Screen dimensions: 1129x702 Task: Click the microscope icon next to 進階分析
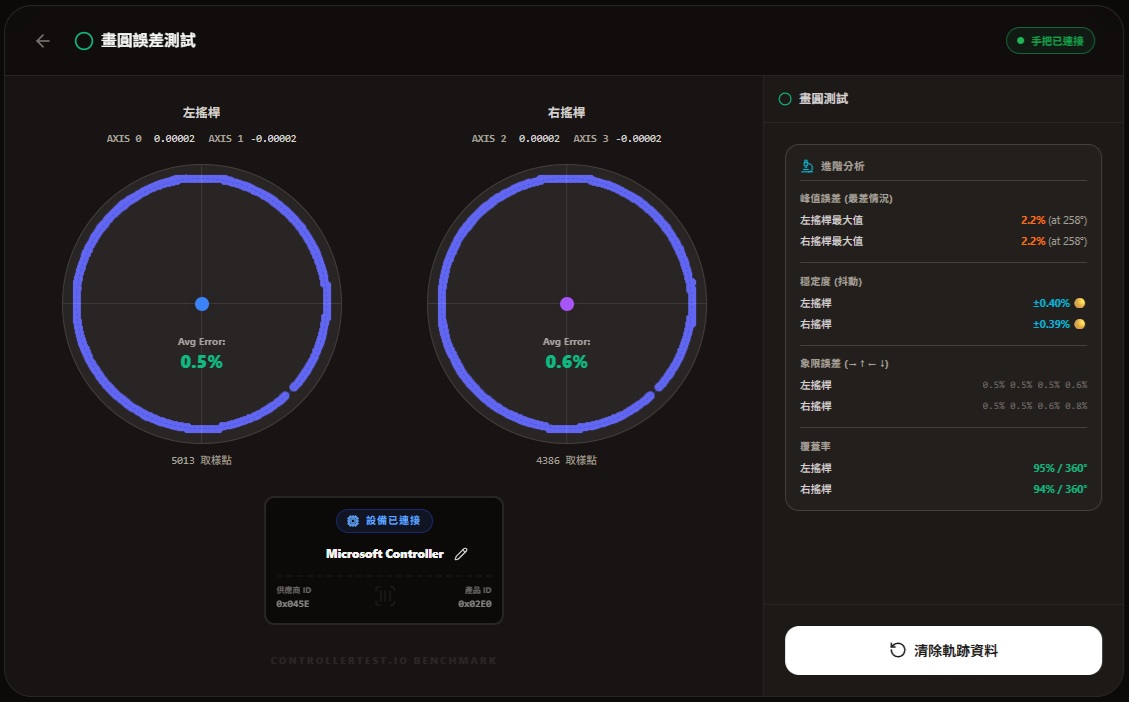[807, 166]
